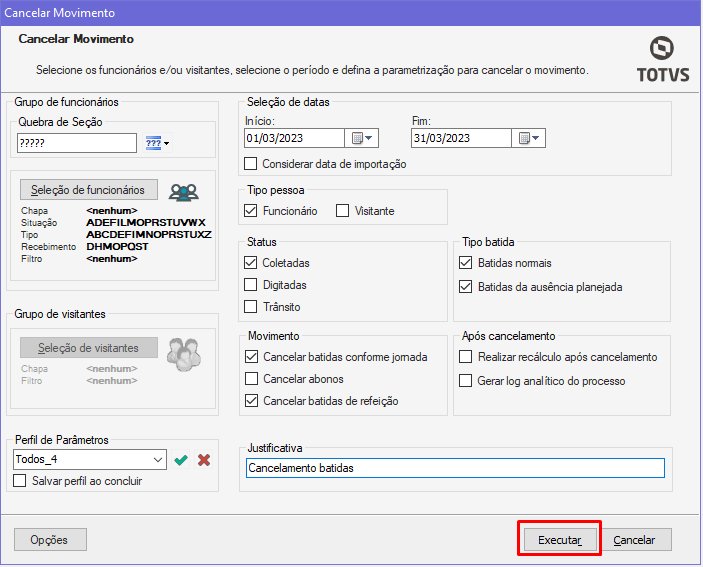Click the red X delete profile icon

point(204,460)
